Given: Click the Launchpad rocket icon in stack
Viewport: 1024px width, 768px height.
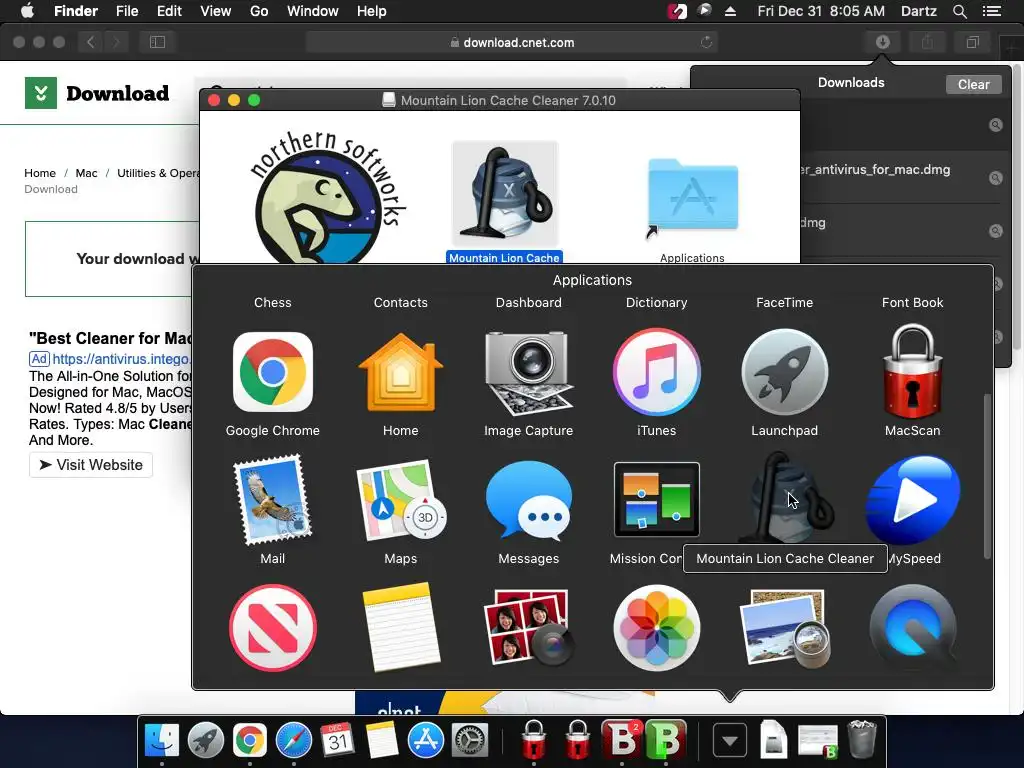Looking at the screenshot, I should tap(784, 372).
